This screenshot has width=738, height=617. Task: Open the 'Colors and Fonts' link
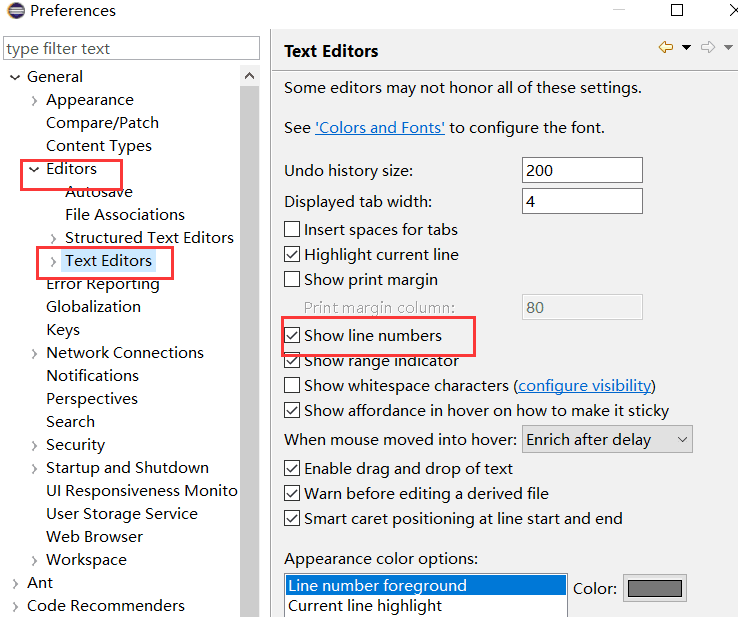point(380,128)
